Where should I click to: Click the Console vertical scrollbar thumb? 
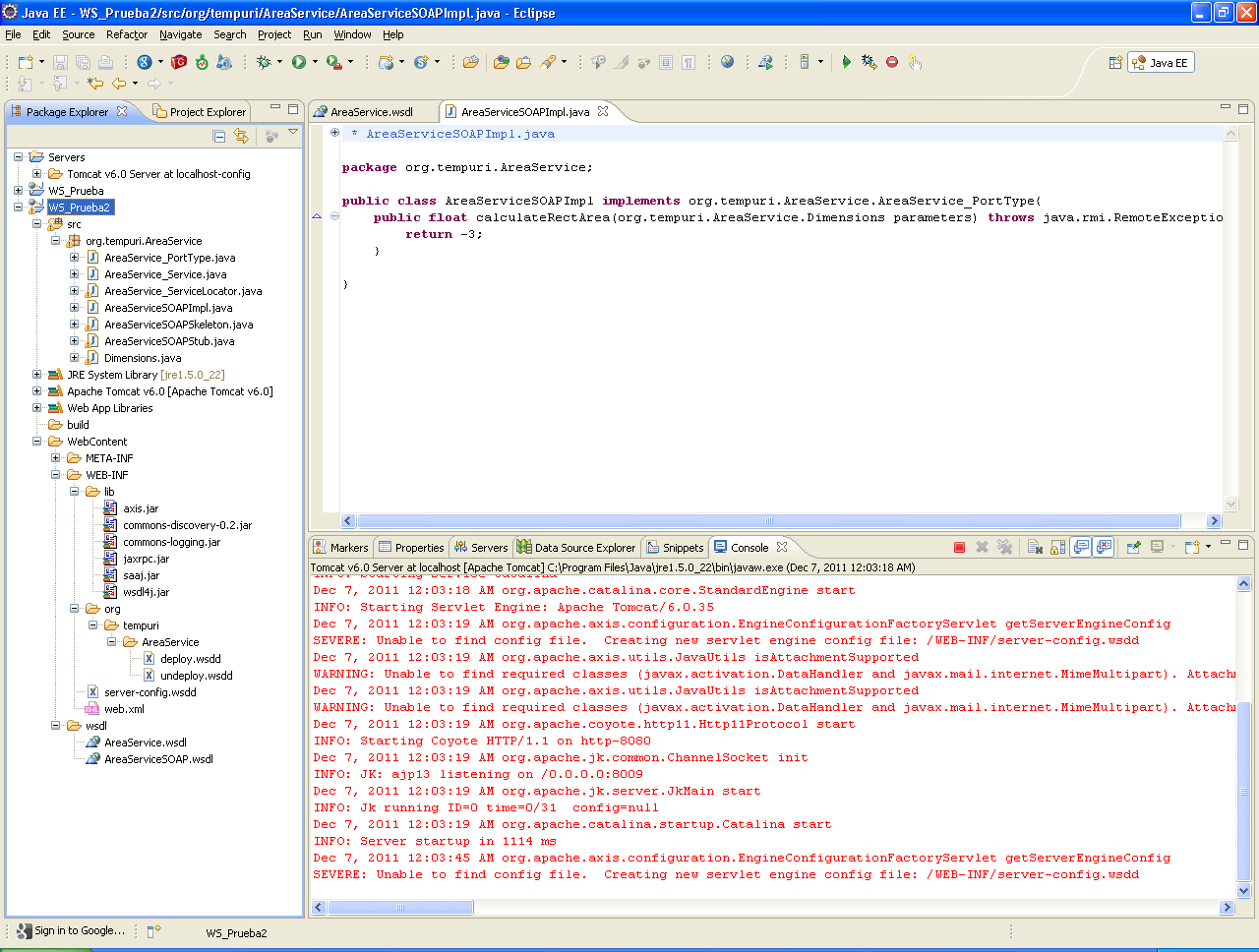(x=1243, y=792)
